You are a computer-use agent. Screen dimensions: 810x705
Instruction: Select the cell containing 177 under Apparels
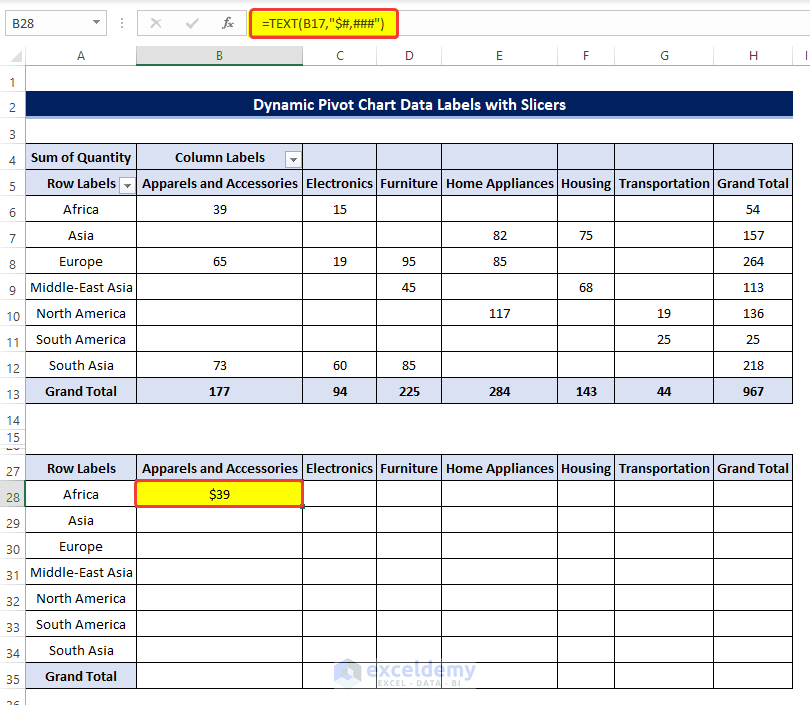(x=219, y=391)
